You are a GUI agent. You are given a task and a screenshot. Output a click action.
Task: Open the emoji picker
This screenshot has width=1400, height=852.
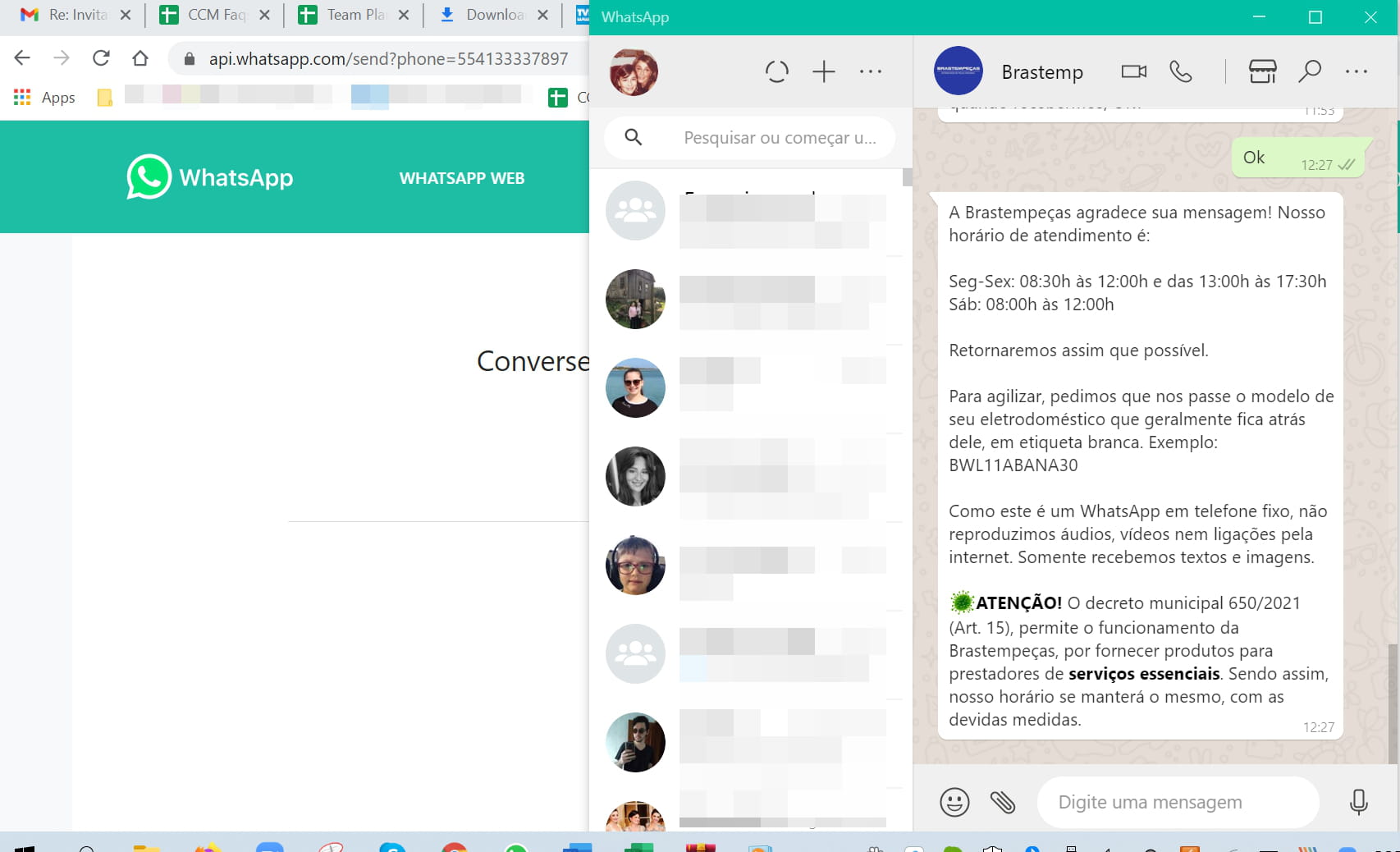click(x=954, y=802)
